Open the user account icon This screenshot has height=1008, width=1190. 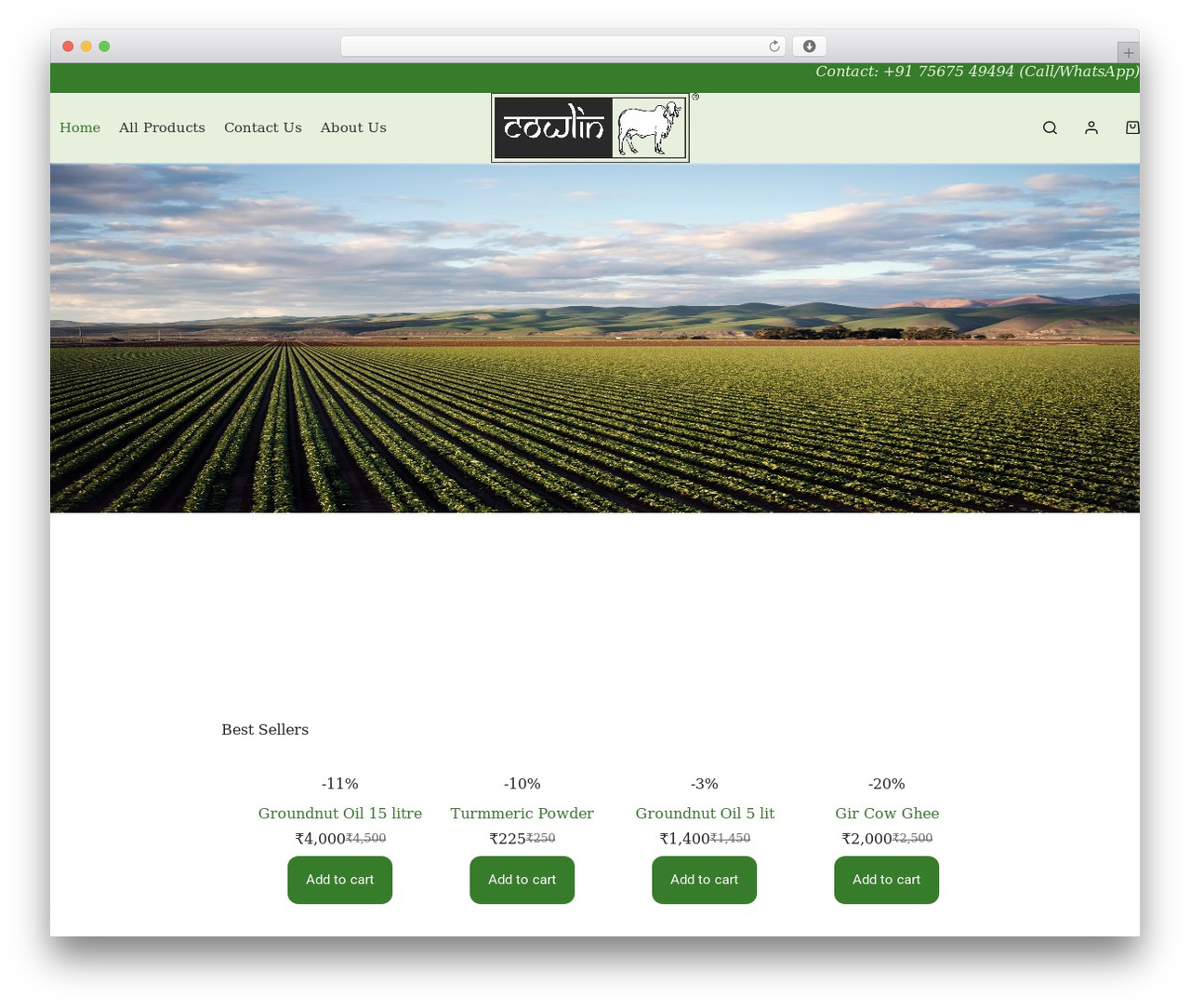[1091, 127]
